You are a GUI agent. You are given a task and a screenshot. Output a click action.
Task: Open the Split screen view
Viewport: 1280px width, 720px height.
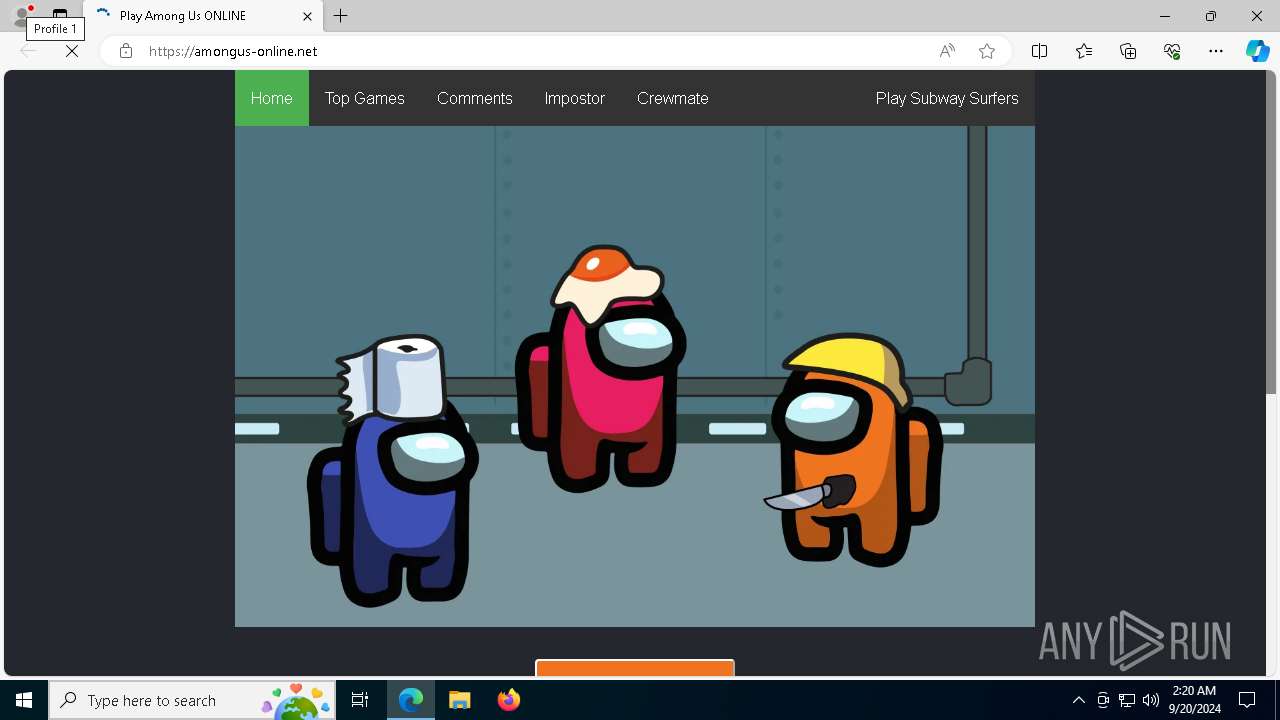pos(1040,51)
